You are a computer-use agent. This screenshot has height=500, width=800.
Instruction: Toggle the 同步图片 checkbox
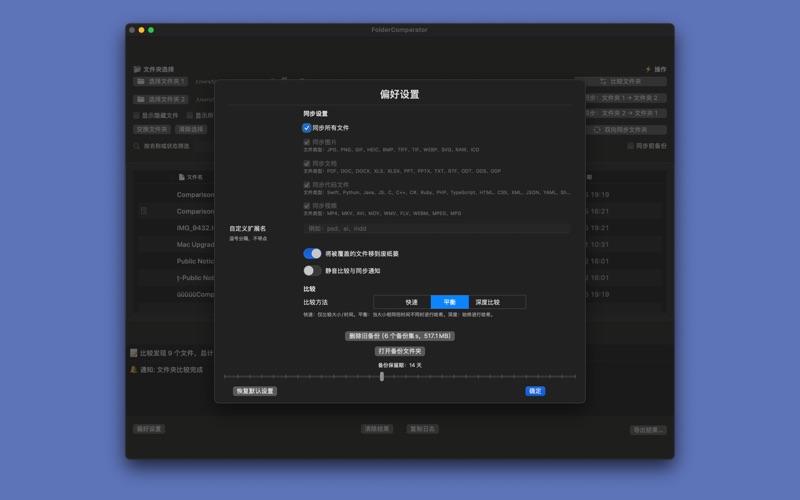tap(307, 142)
